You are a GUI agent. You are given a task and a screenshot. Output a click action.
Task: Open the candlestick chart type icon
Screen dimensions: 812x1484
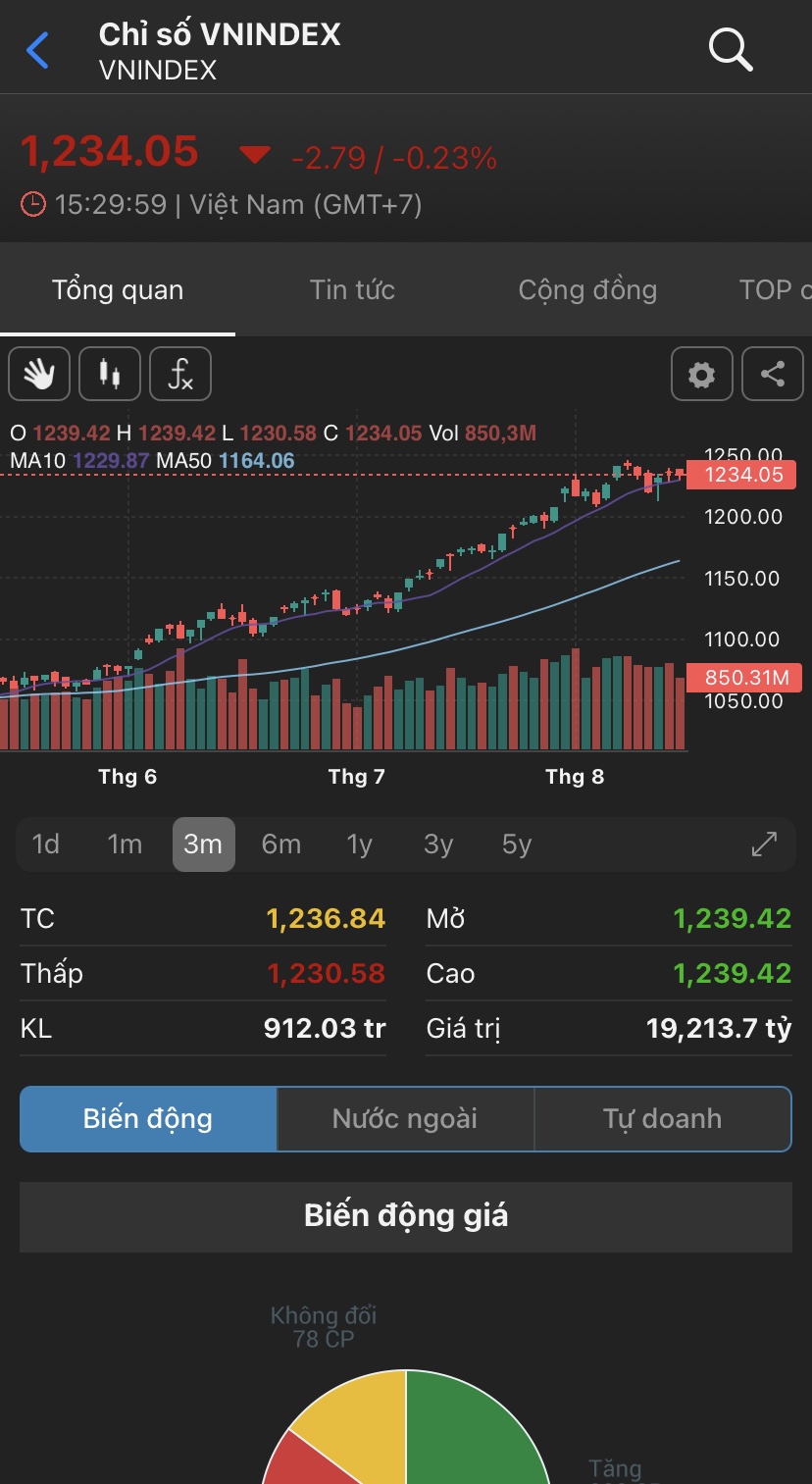point(110,374)
